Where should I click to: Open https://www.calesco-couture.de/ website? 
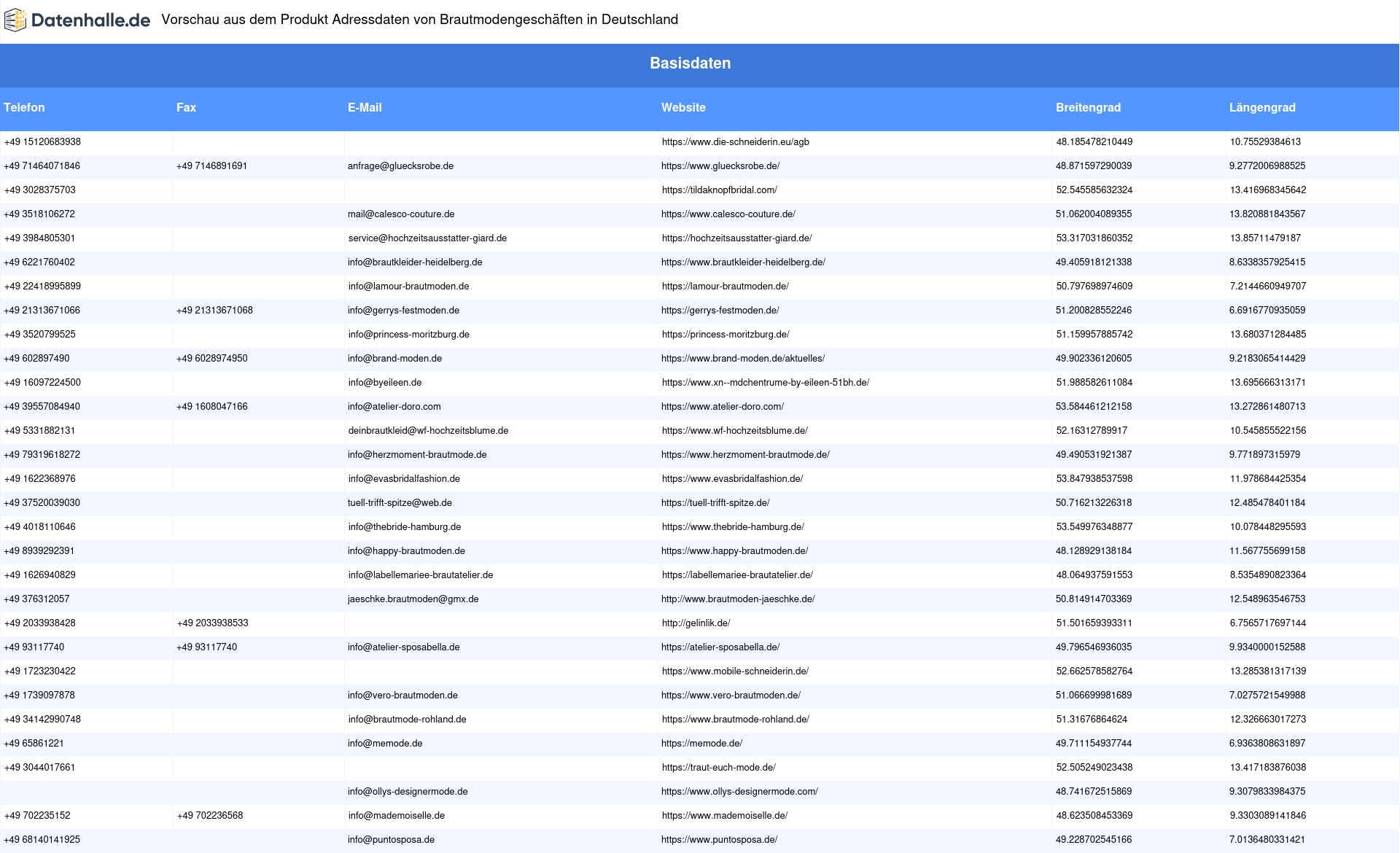click(728, 214)
